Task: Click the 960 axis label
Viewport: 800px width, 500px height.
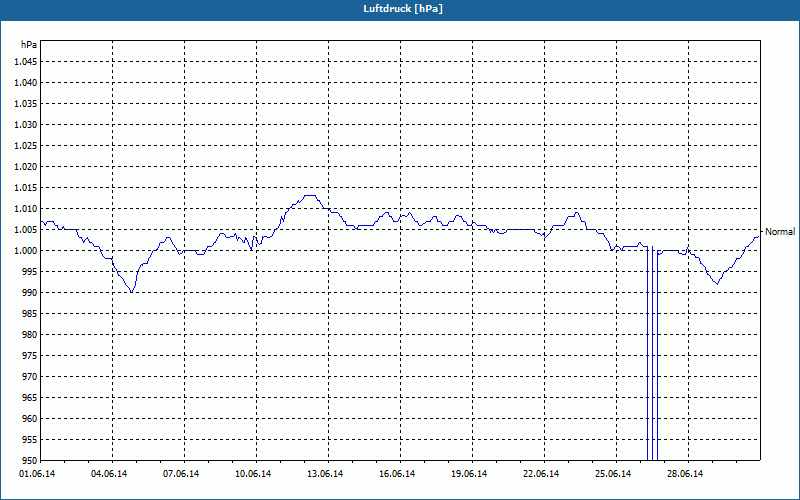Action: pyautogui.click(x=31, y=418)
